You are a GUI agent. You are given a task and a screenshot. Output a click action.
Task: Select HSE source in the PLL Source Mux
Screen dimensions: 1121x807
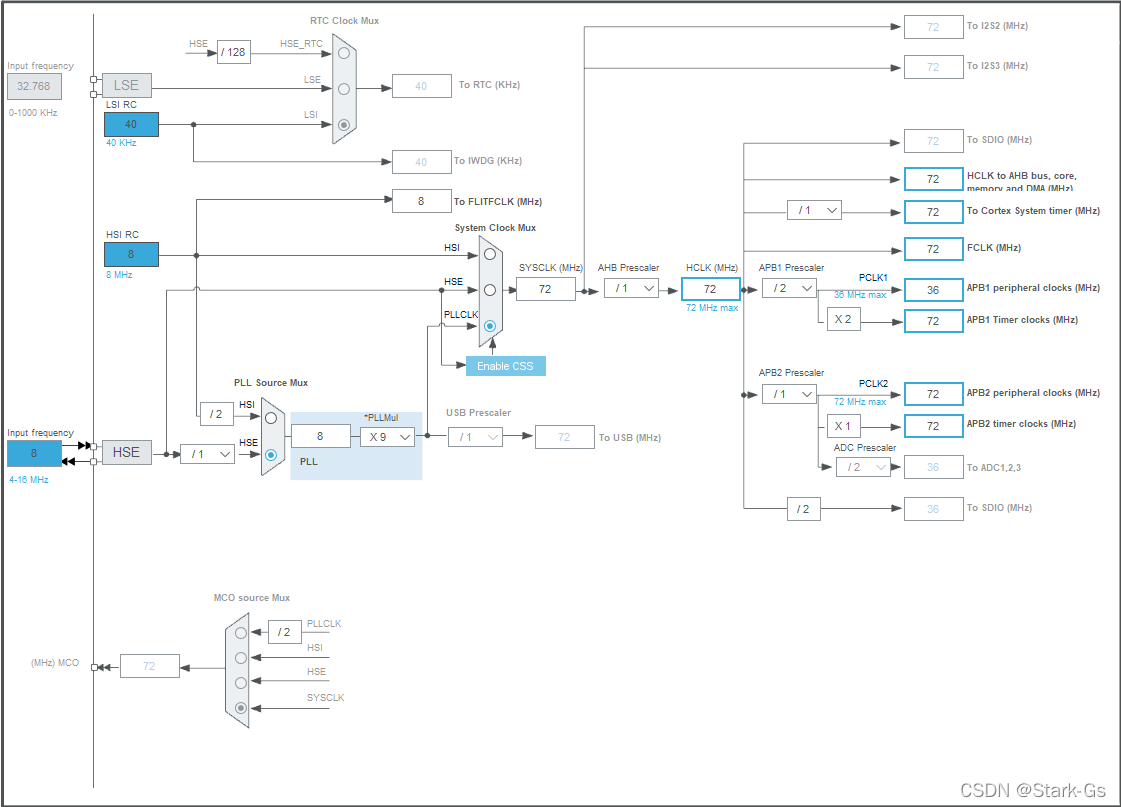click(x=270, y=453)
